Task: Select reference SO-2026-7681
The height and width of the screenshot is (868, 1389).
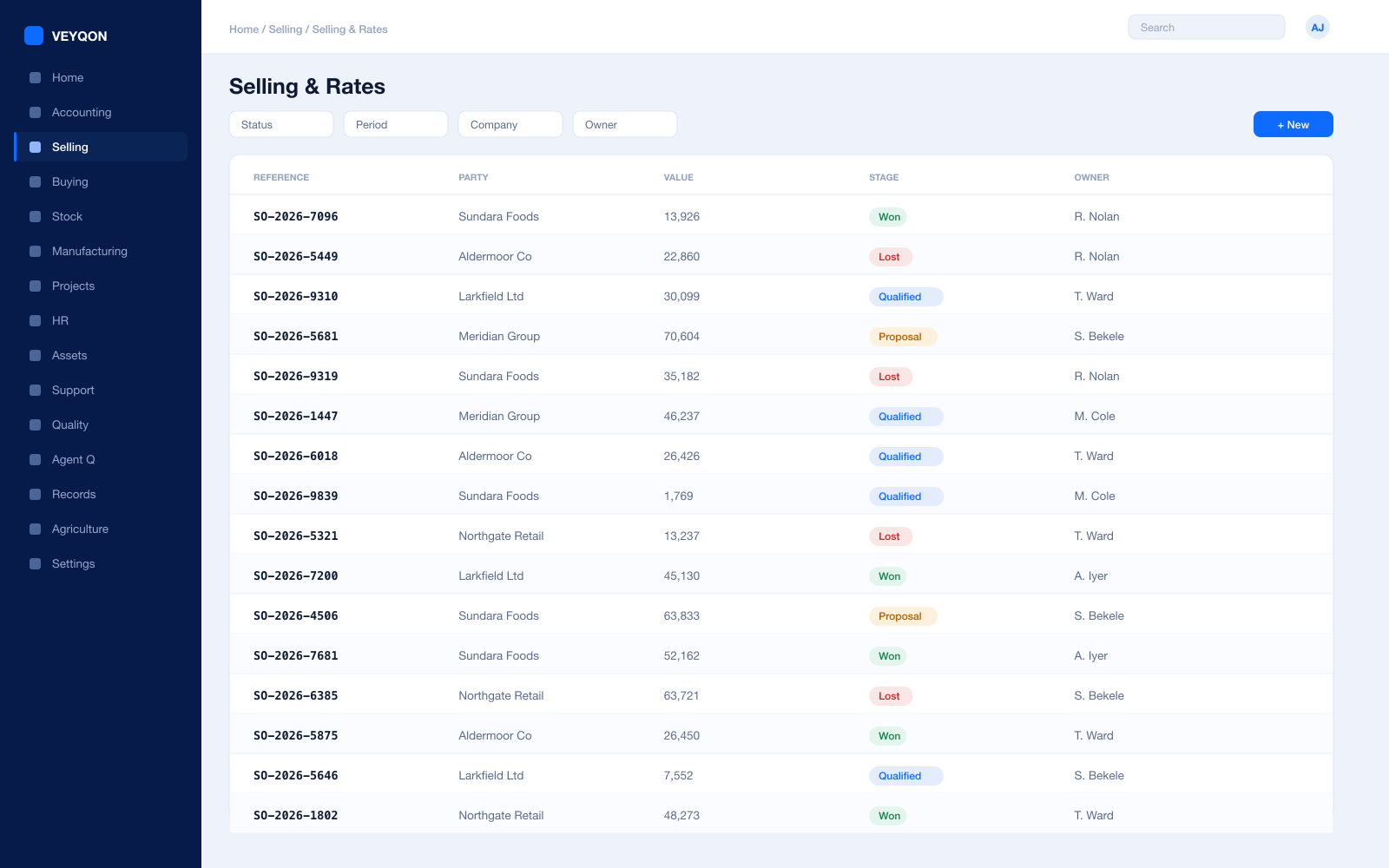Action: [296, 655]
